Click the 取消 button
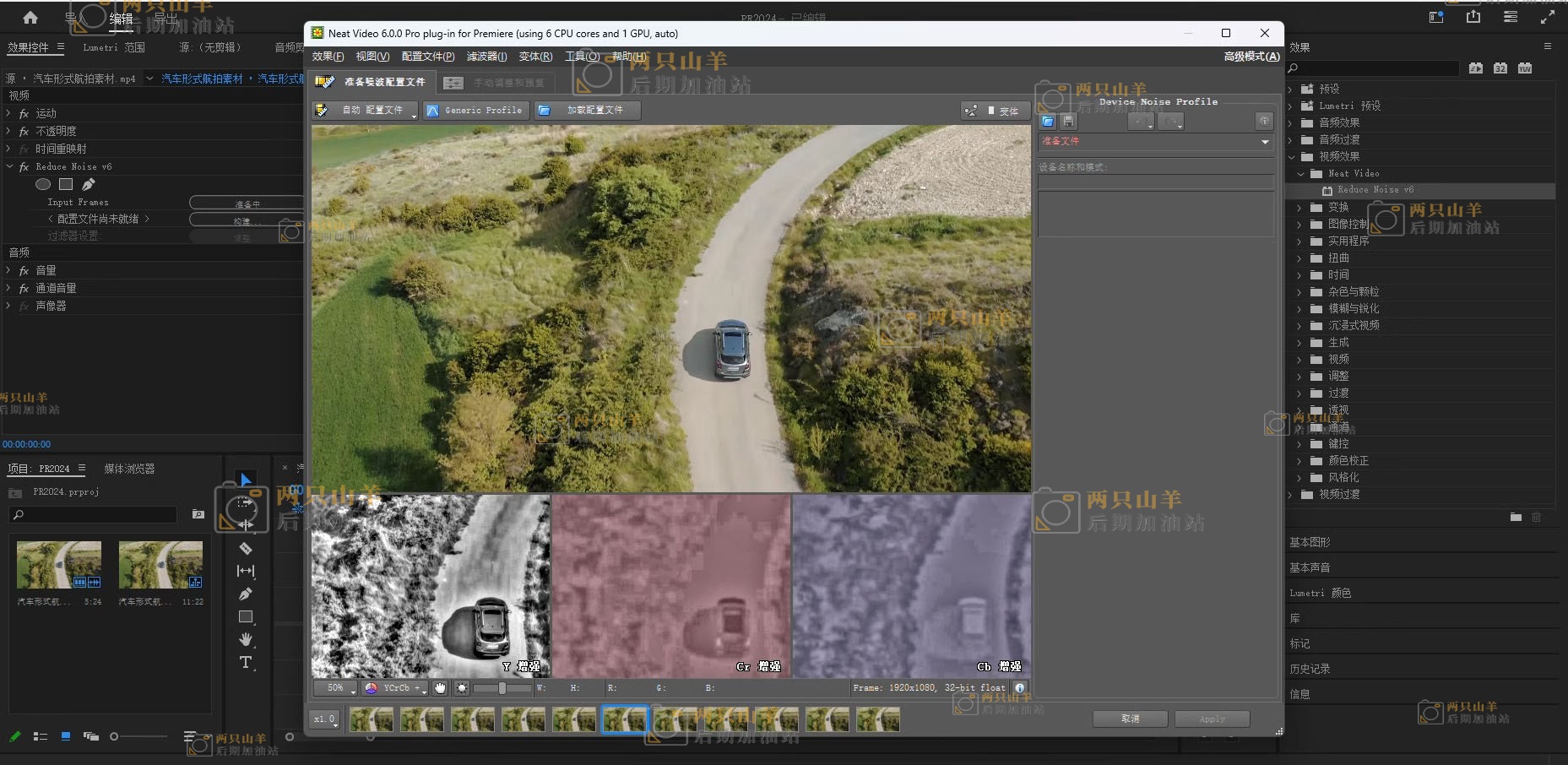This screenshot has height=765, width=1568. coord(1130,719)
